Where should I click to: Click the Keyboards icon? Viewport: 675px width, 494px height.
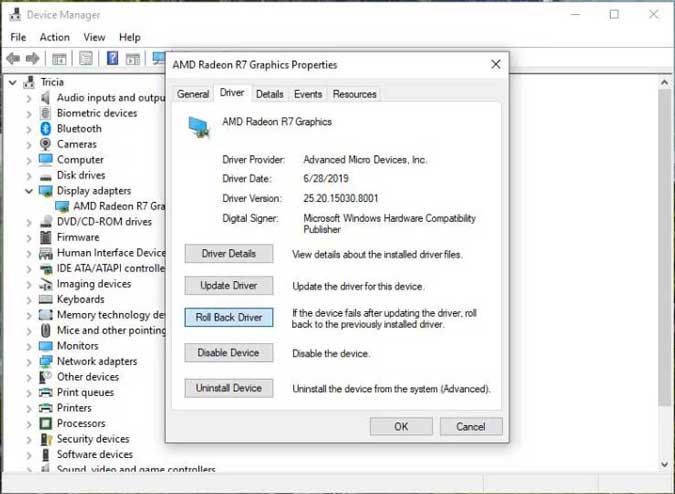click(45, 299)
